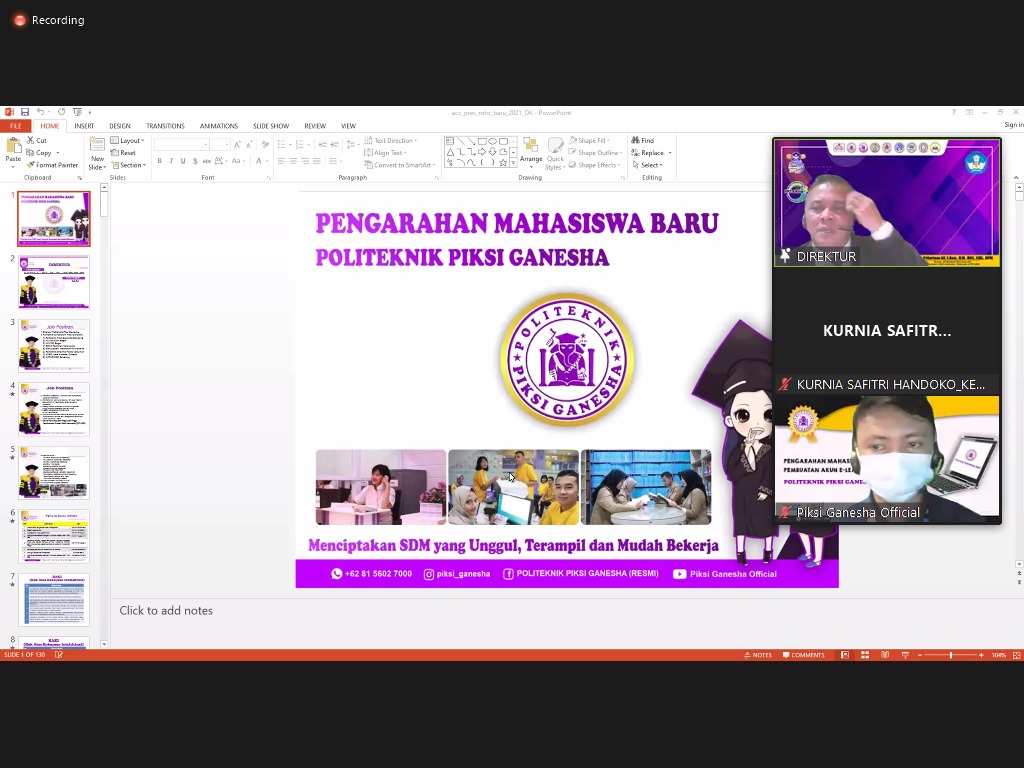Select slide 6 thumbnail
The image size is (1024, 768).
54,537
